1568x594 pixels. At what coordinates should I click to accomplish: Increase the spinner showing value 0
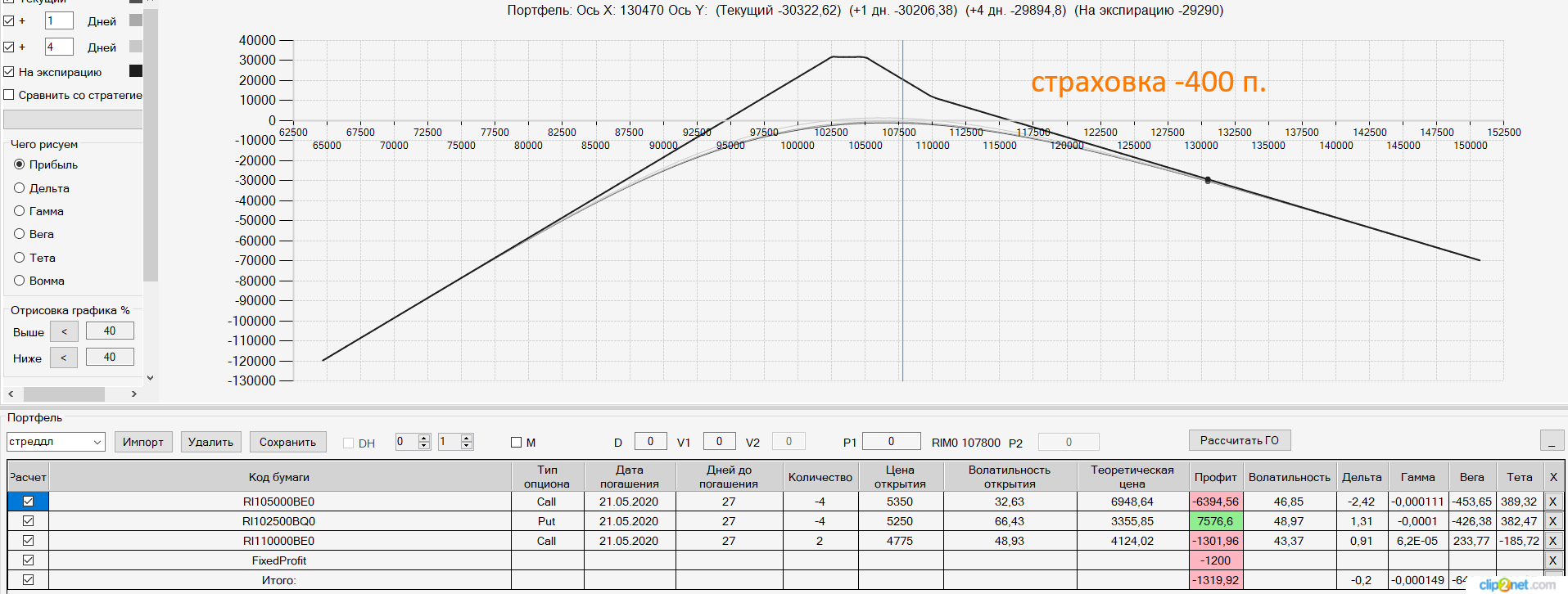click(x=424, y=438)
